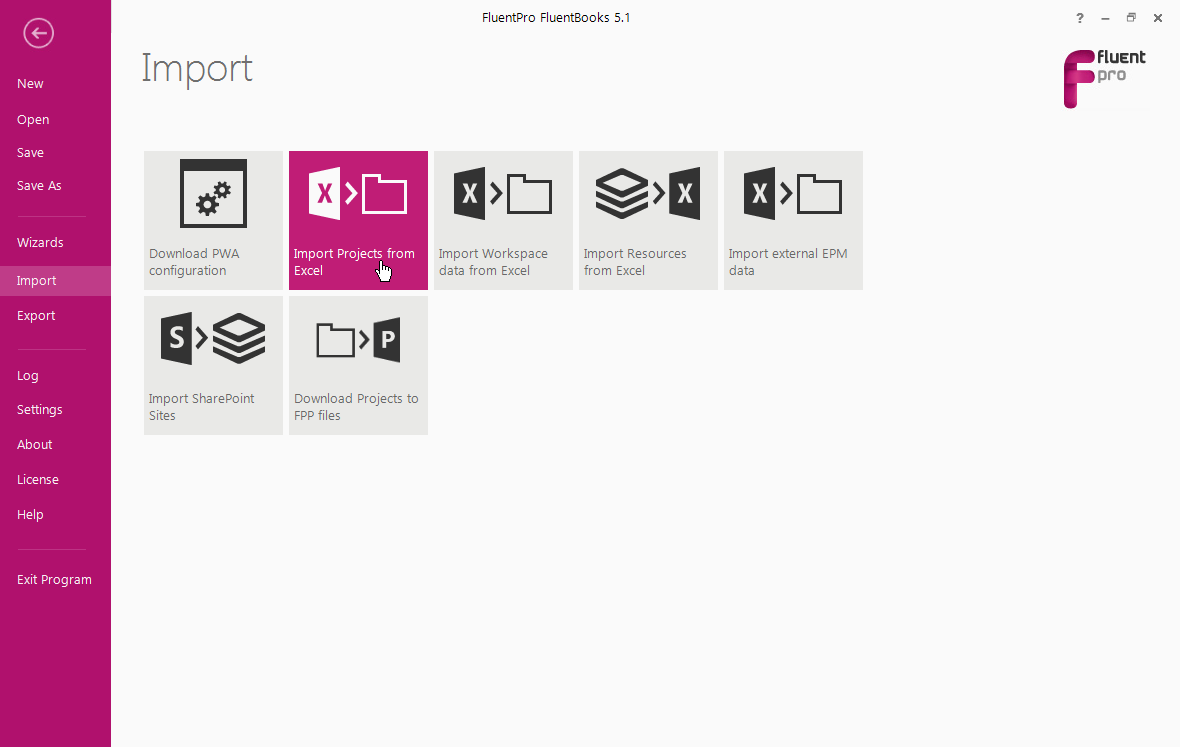Minimize the FluentBooks window
This screenshot has width=1180, height=747.
tap(1105, 18)
